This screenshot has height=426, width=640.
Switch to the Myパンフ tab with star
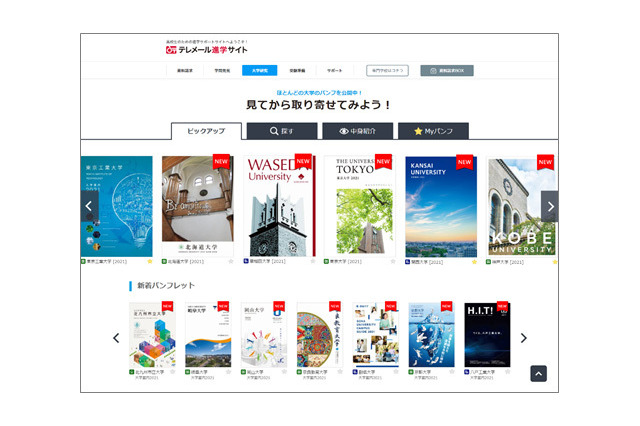pos(433,131)
